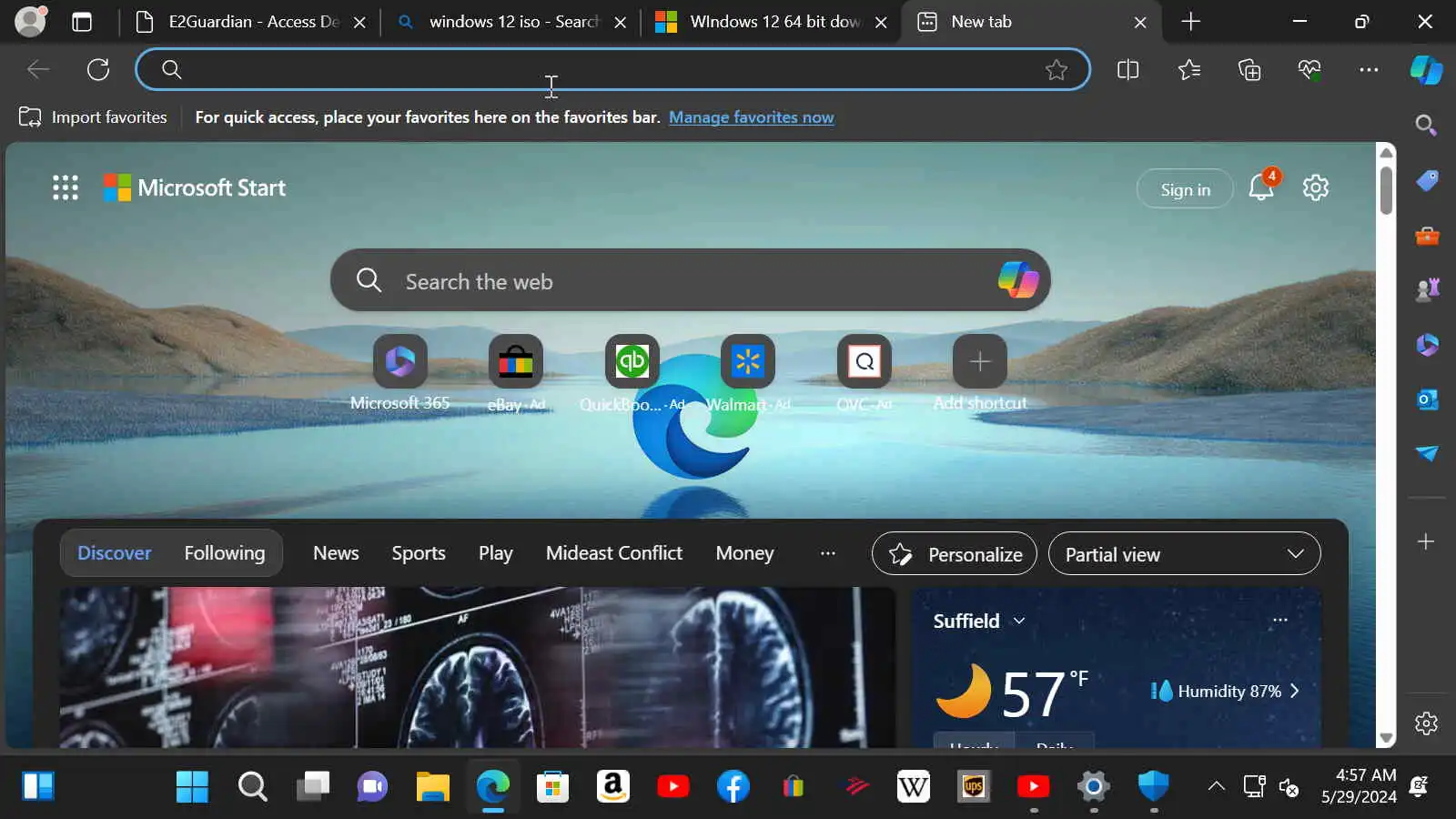Open sidebar Outlook icon
The height and width of the screenshot is (819, 1456).
pos(1427,399)
